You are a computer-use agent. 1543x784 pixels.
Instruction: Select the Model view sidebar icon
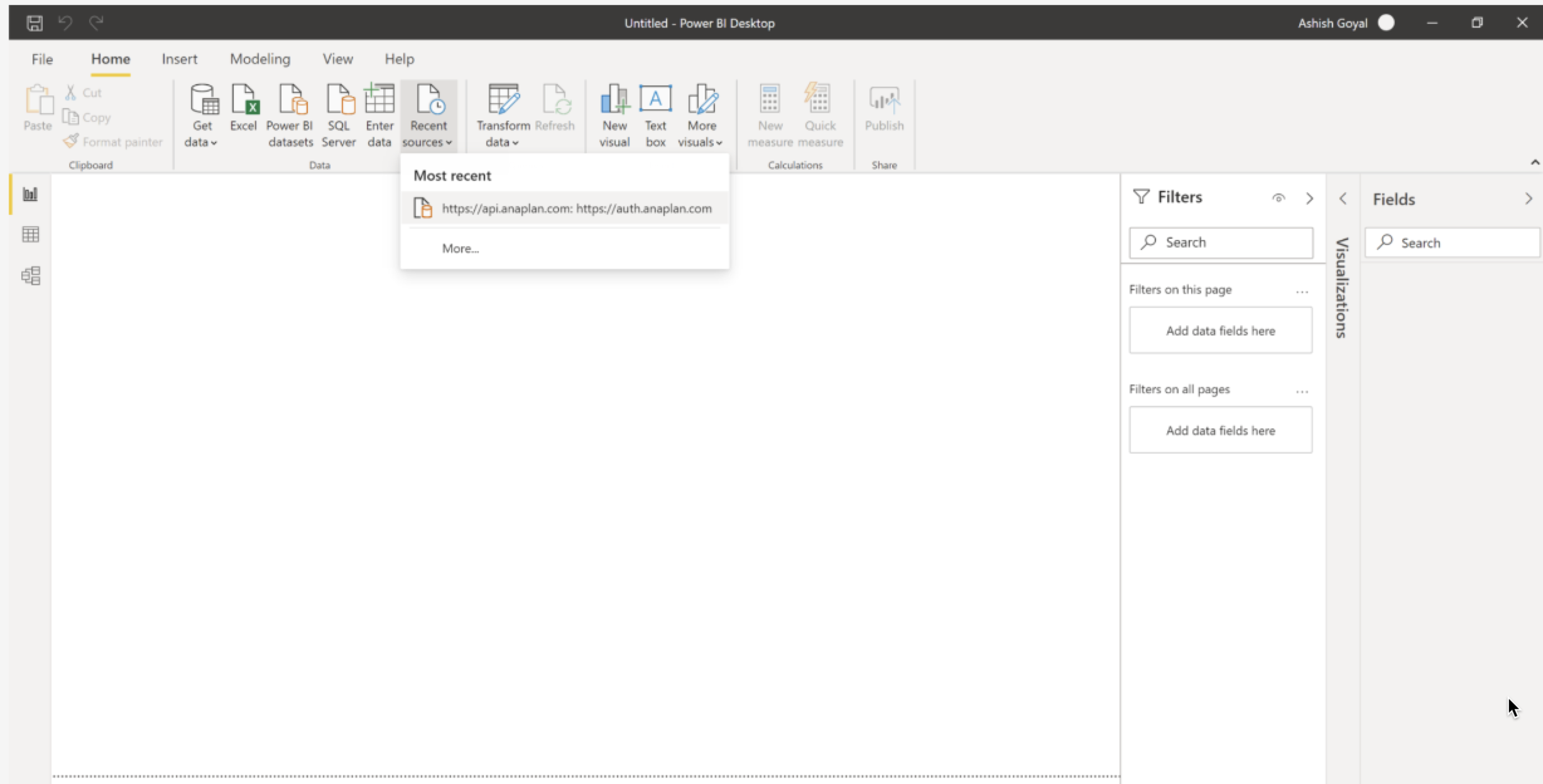coord(30,275)
